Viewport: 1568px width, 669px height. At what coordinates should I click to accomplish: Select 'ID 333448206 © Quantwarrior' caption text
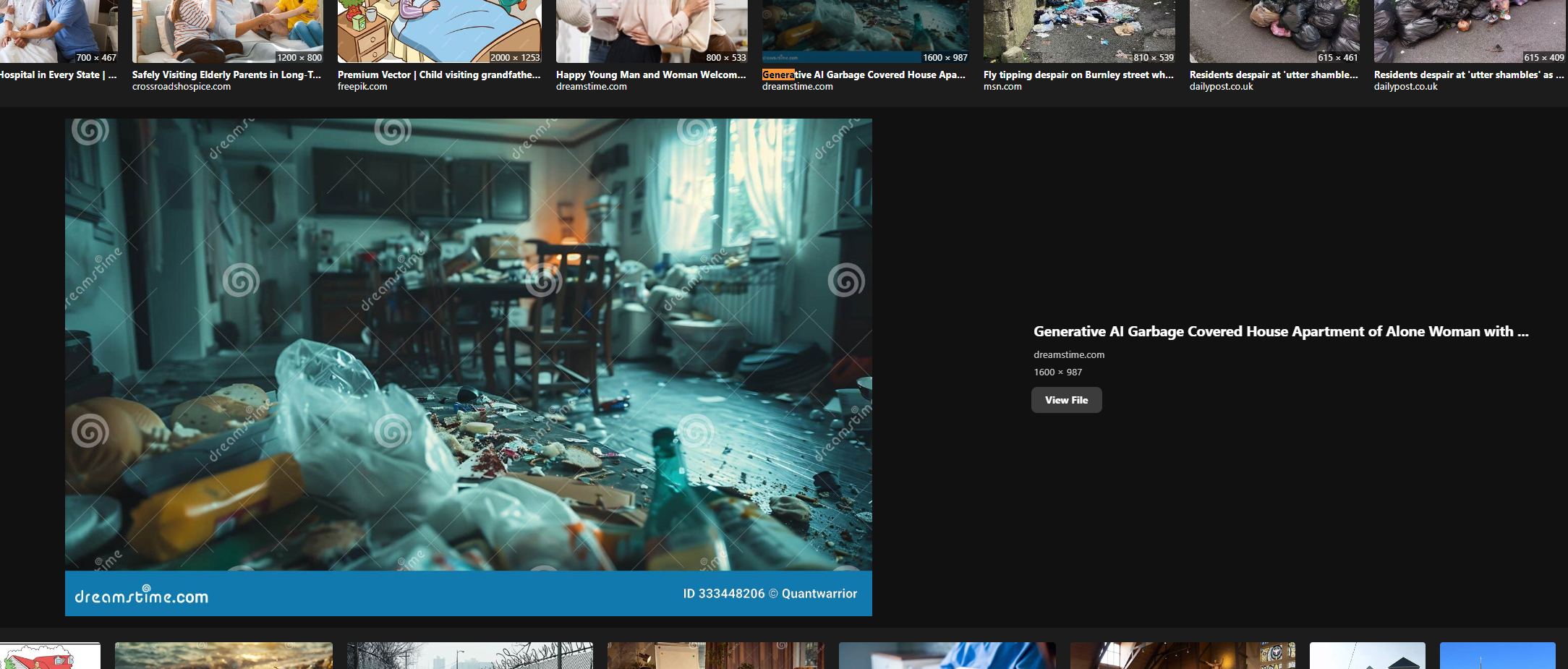click(770, 594)
